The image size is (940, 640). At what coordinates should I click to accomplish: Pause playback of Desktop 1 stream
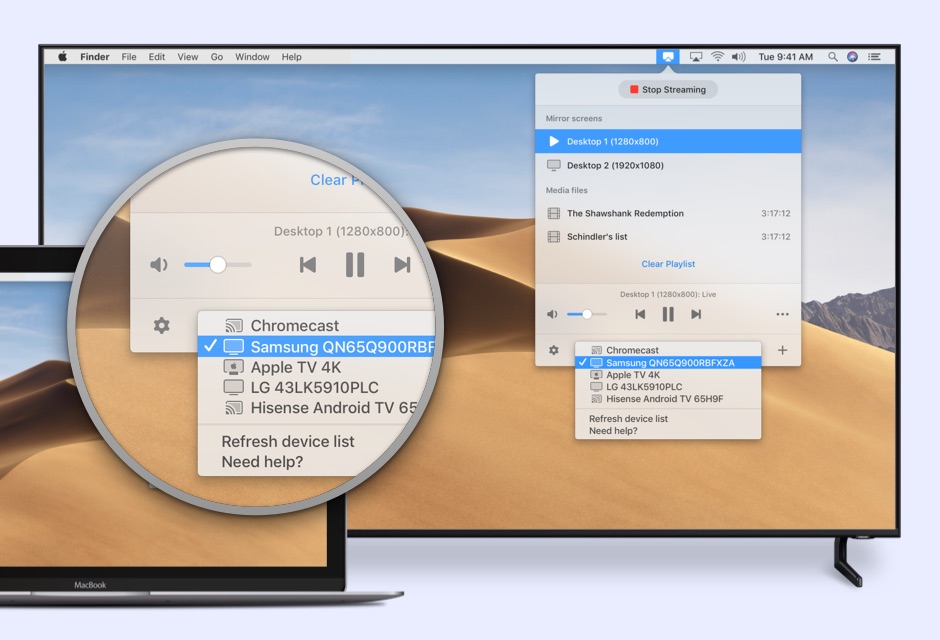pos(667,314)
